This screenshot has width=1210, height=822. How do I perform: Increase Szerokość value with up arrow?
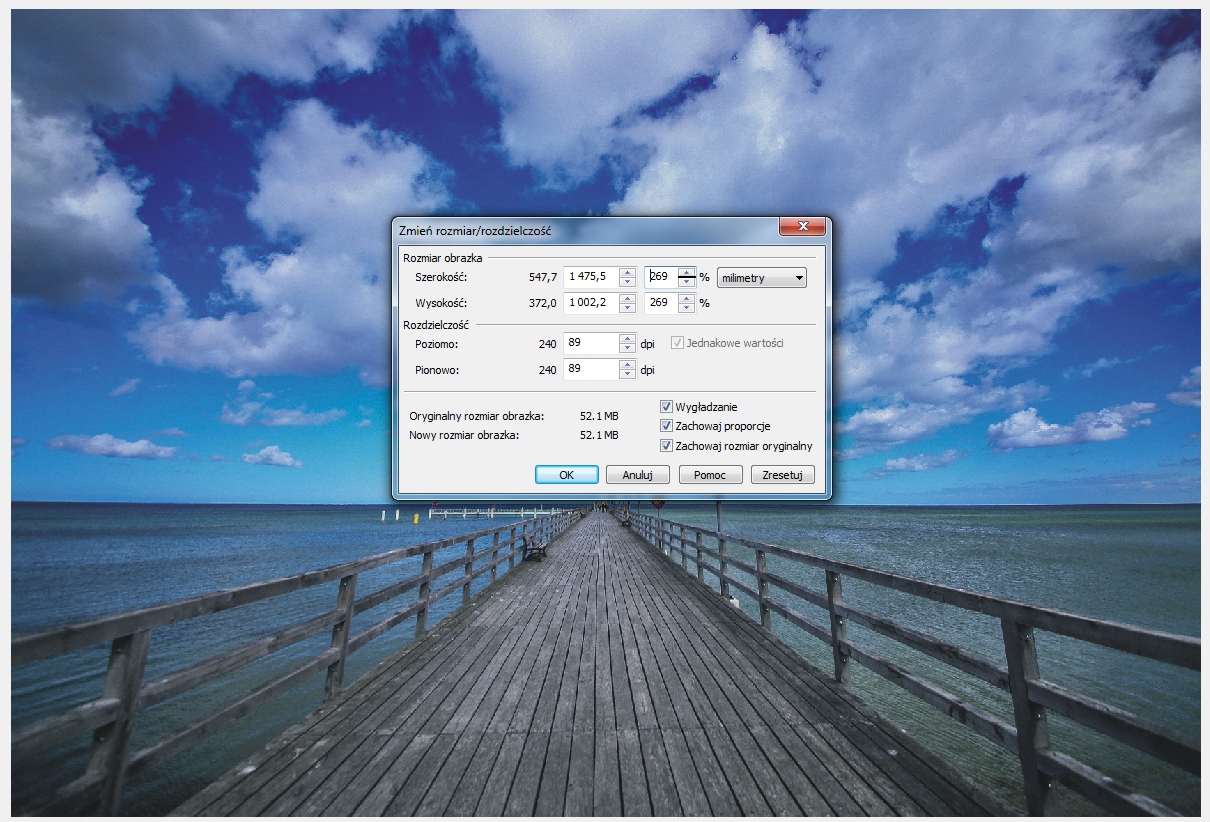[x=627, y=273]
